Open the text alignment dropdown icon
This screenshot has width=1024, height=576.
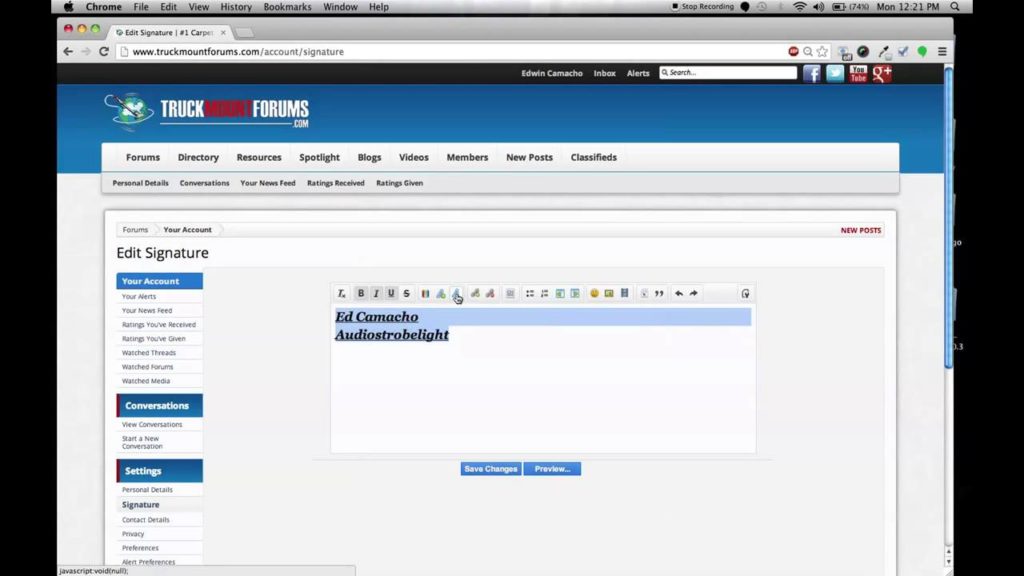point(510,294)
